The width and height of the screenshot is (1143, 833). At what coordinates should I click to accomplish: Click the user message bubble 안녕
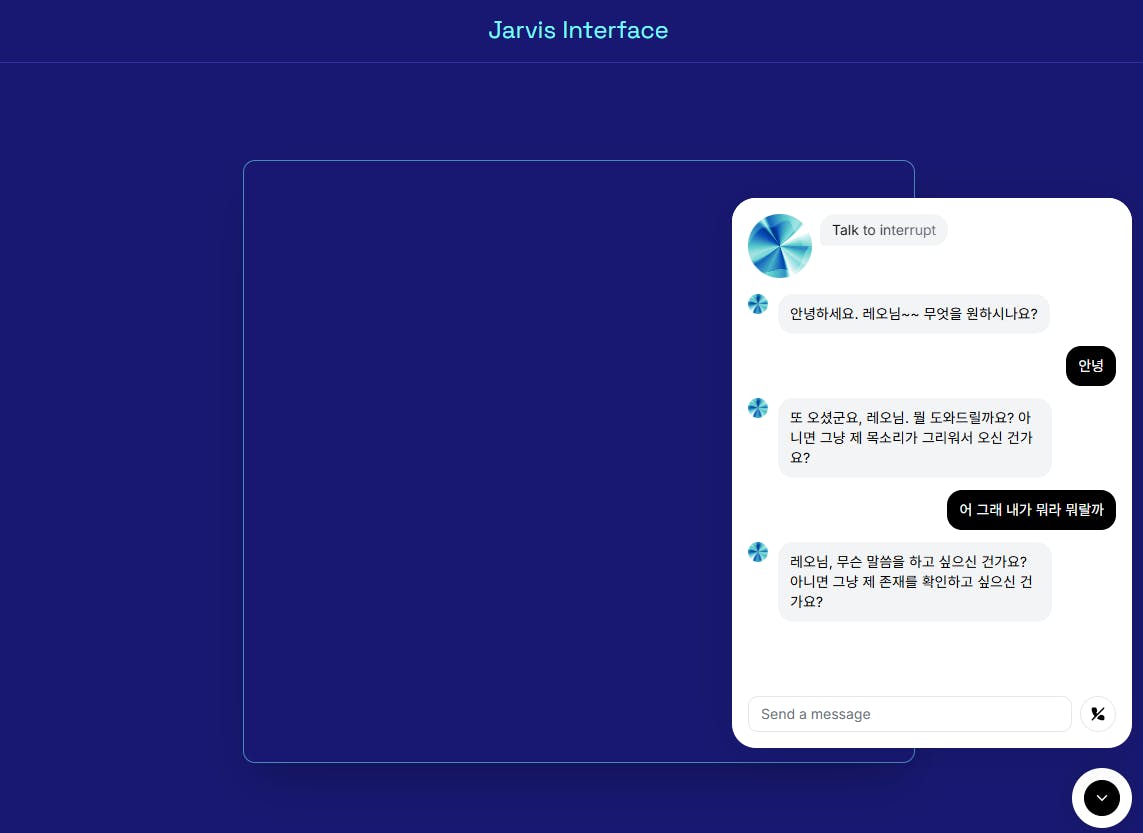click(x=1091, y=366)
